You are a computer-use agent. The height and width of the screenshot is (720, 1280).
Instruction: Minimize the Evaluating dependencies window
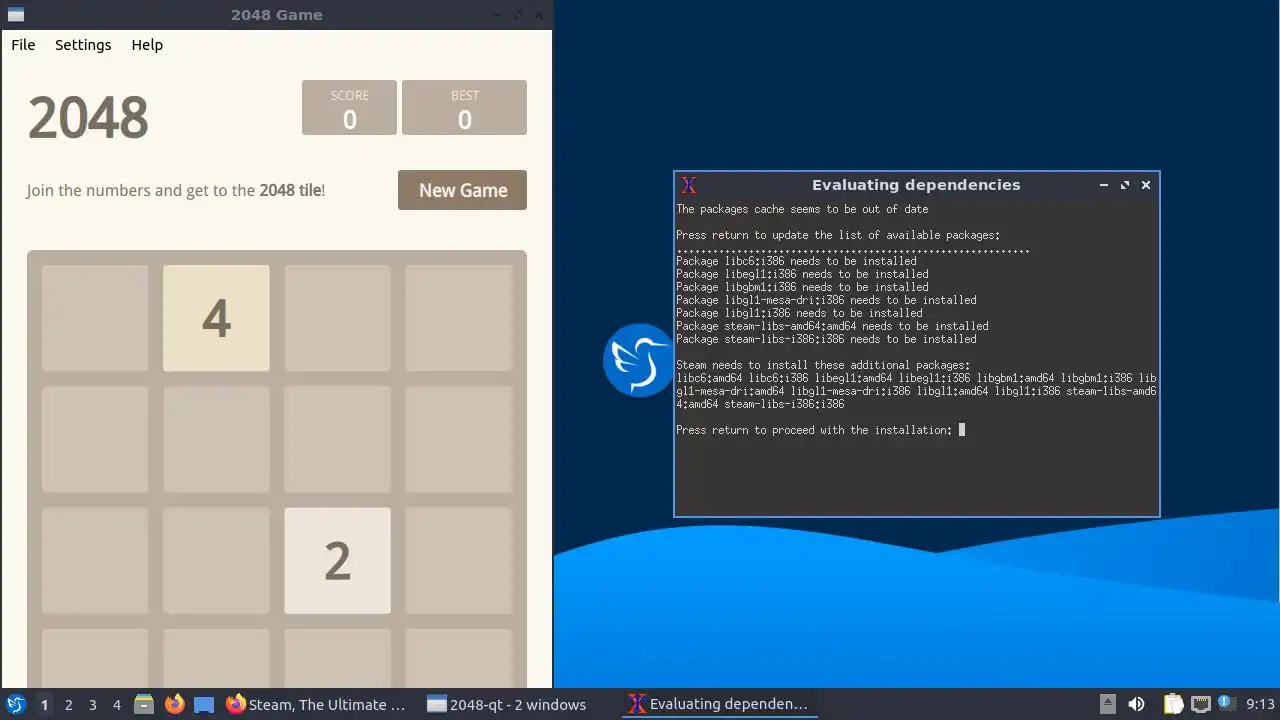click(1104, 185)
